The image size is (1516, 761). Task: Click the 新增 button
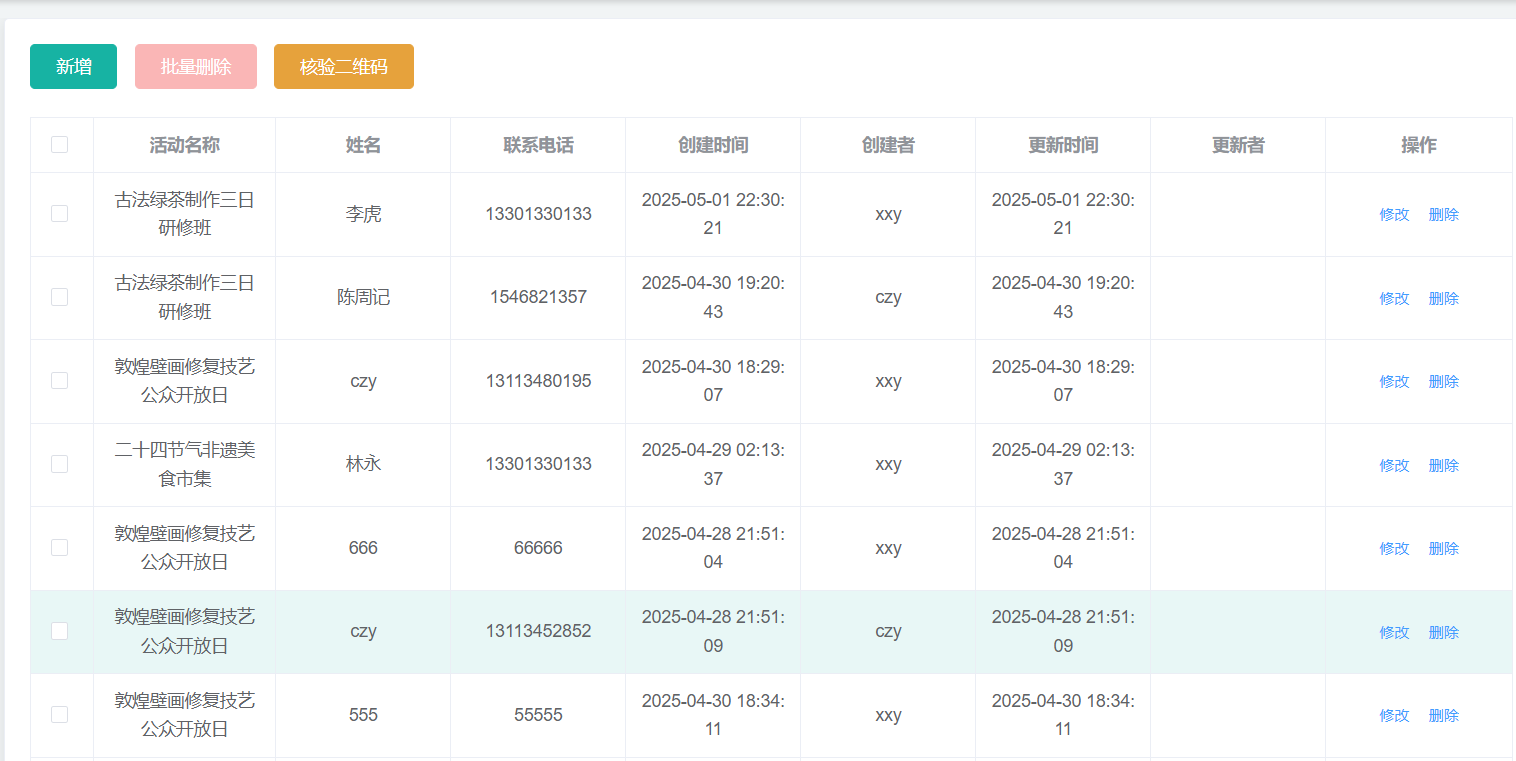click(x=73, y=67)
